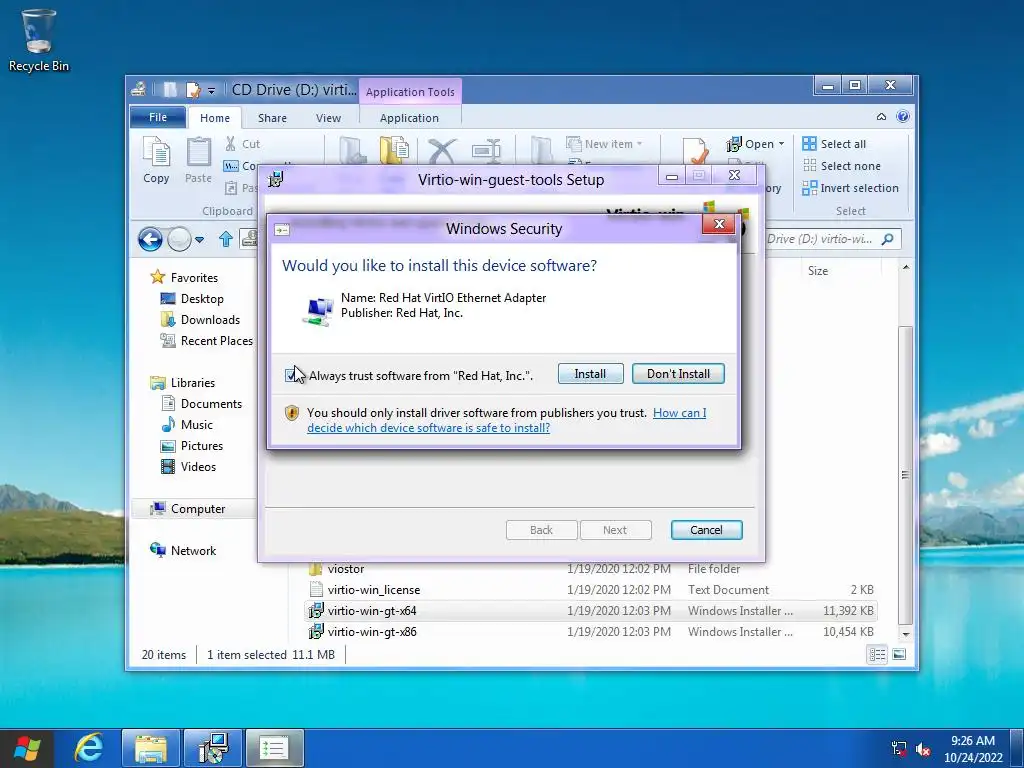The width and height of the screenshot is (1024, 768).
Task: Click the Delete X icon in ribbon
Action: point(442,150)
